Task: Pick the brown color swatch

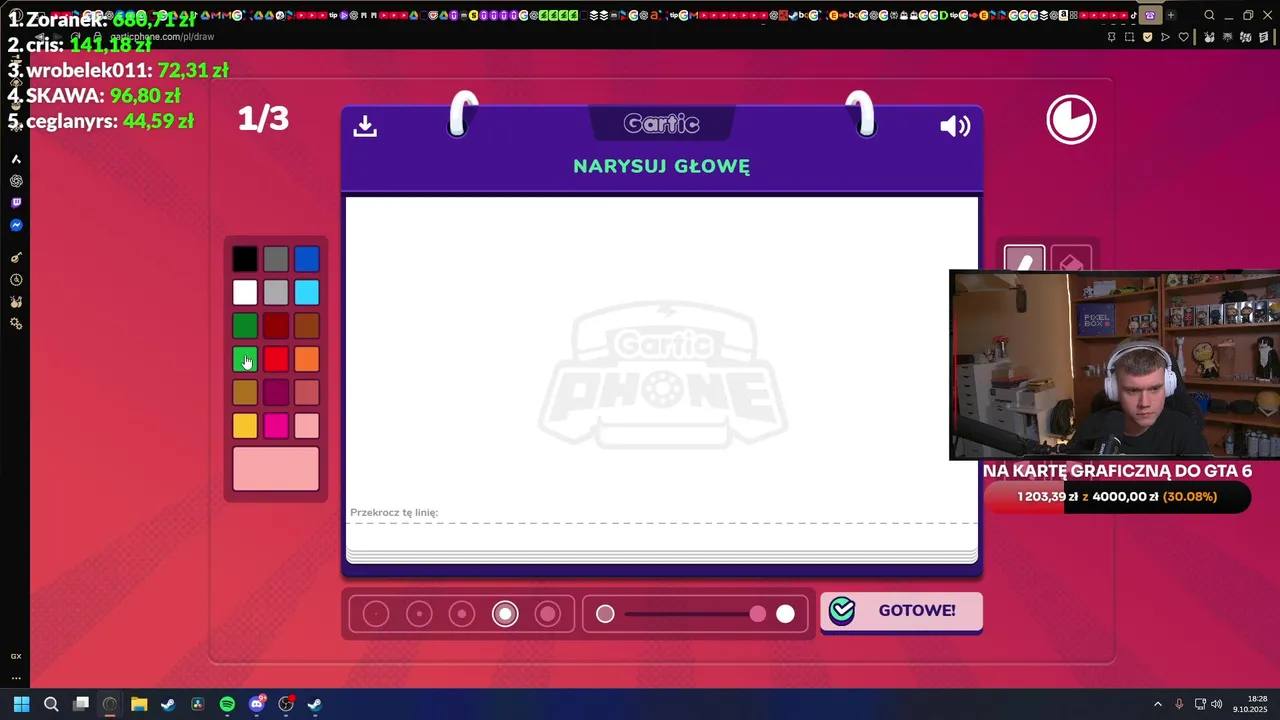Action: pos(307,326)
